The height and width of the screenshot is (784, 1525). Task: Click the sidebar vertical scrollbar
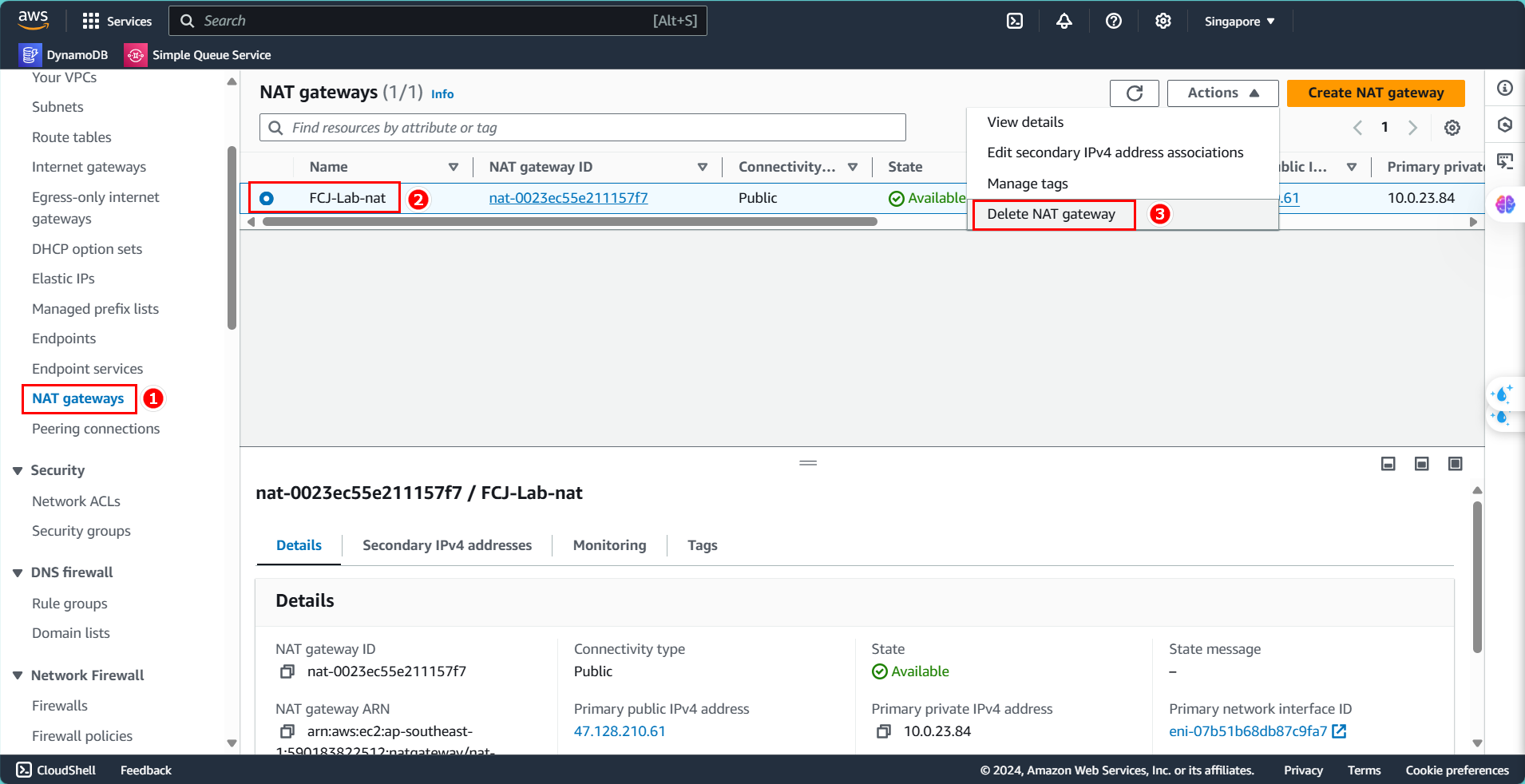coord(232,238)
